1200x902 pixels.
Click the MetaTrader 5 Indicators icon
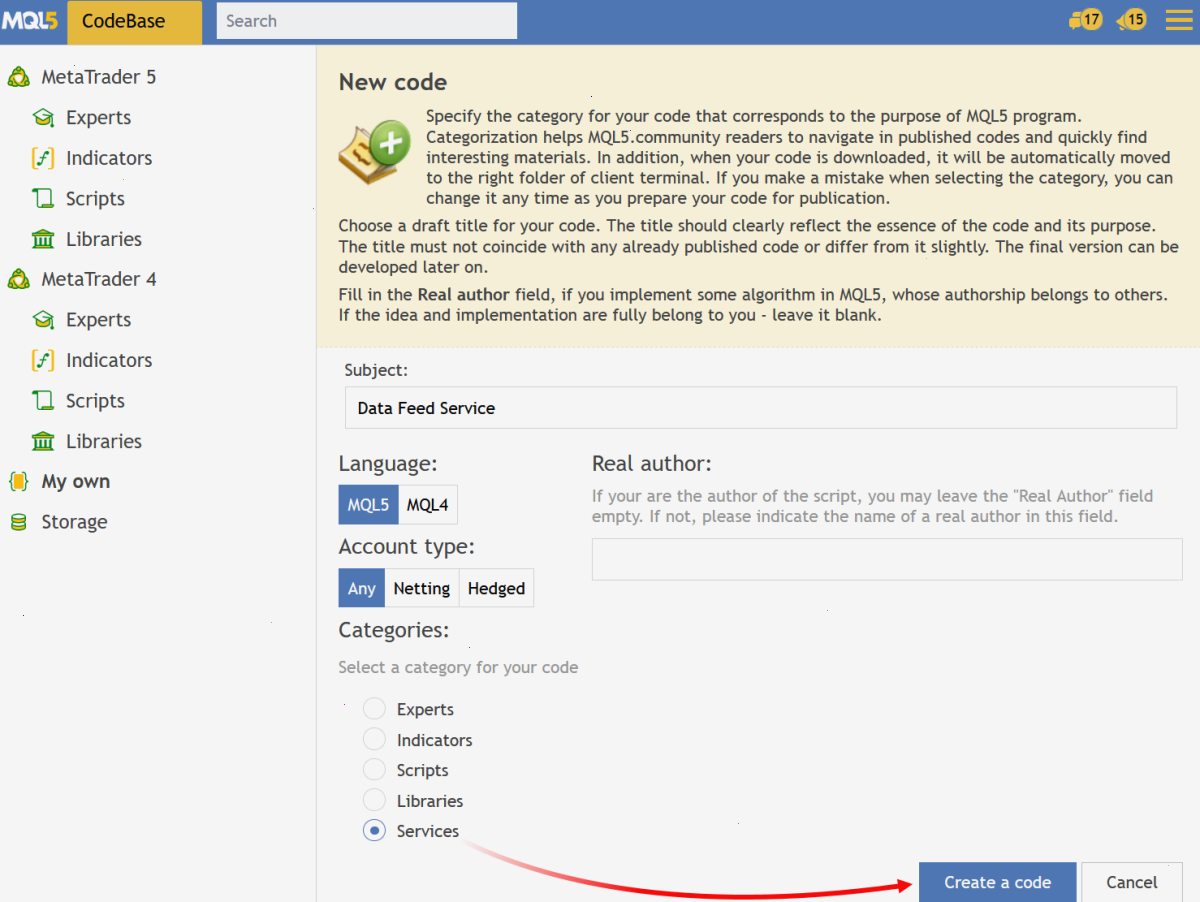click(43, 158)
